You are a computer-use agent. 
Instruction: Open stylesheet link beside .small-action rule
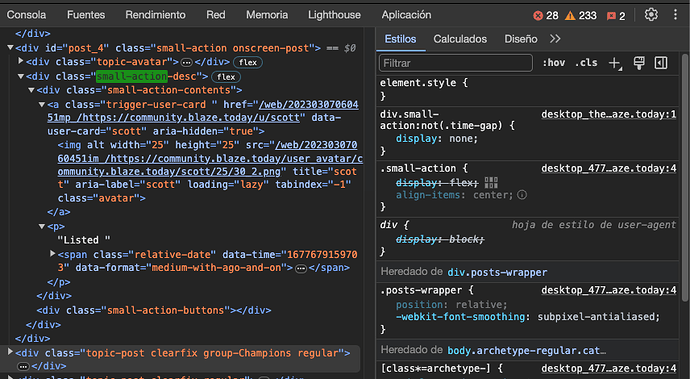(x=609, y=169)
